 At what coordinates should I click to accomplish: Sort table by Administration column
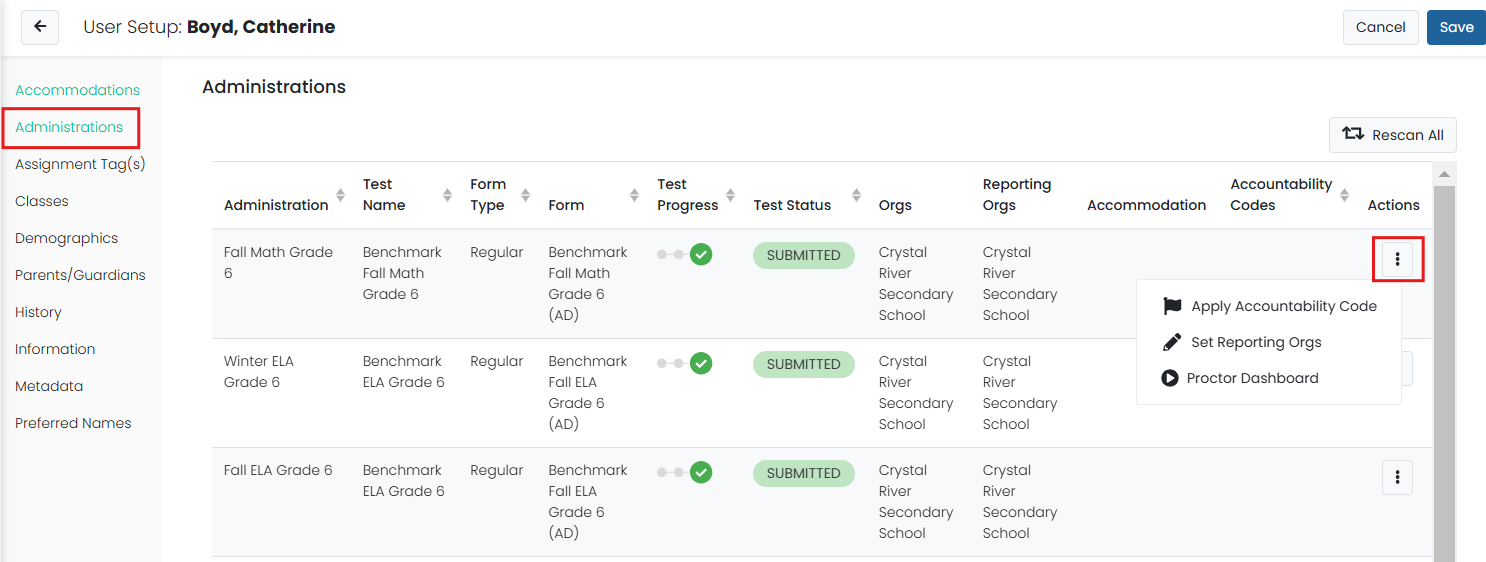pyautogui.click(x=340, y=195)
